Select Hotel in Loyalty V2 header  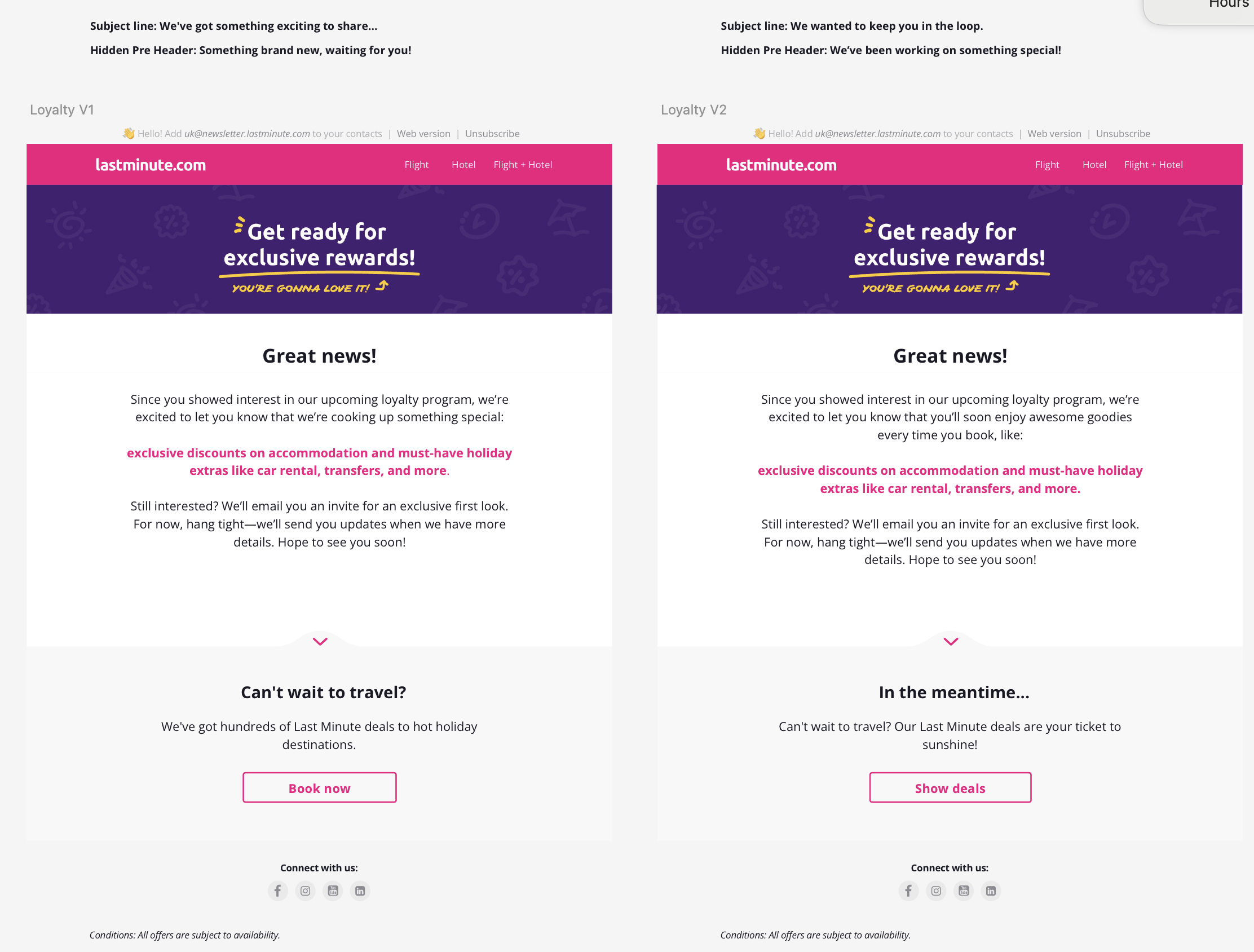pyautogui.click(x=1094, y=165)
